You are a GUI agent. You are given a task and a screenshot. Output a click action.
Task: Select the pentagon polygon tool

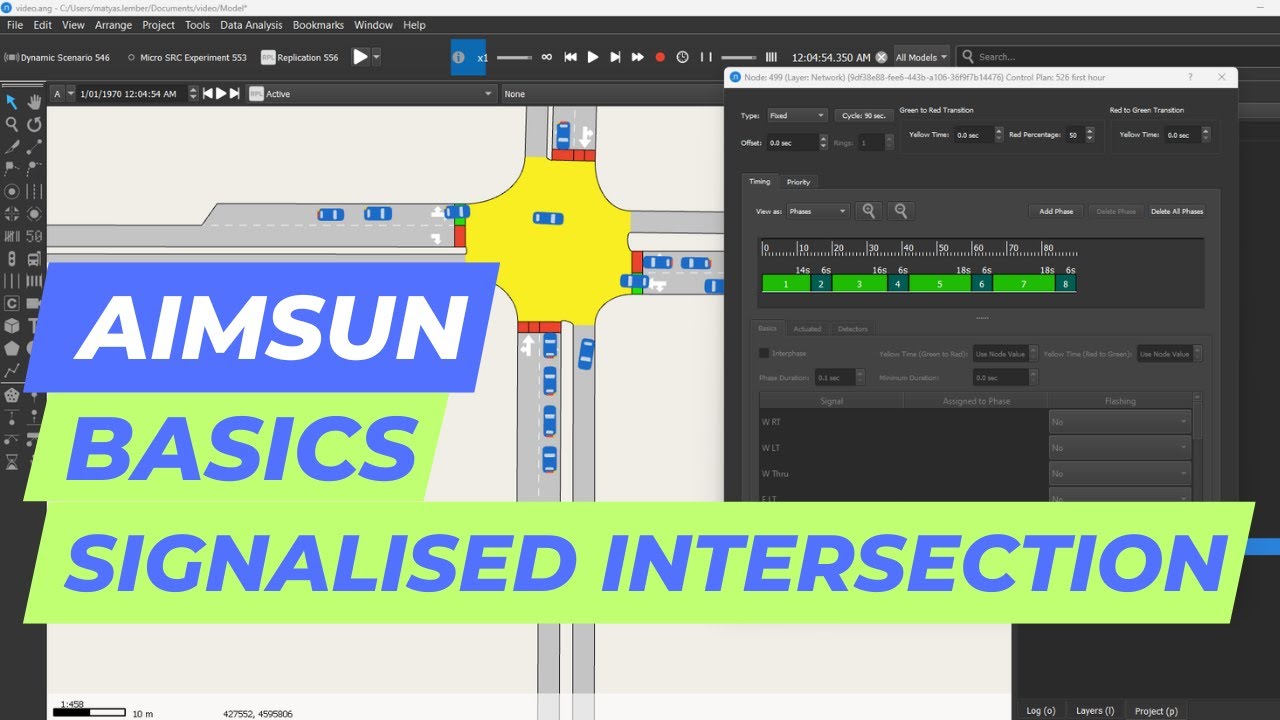coord(12,348)
